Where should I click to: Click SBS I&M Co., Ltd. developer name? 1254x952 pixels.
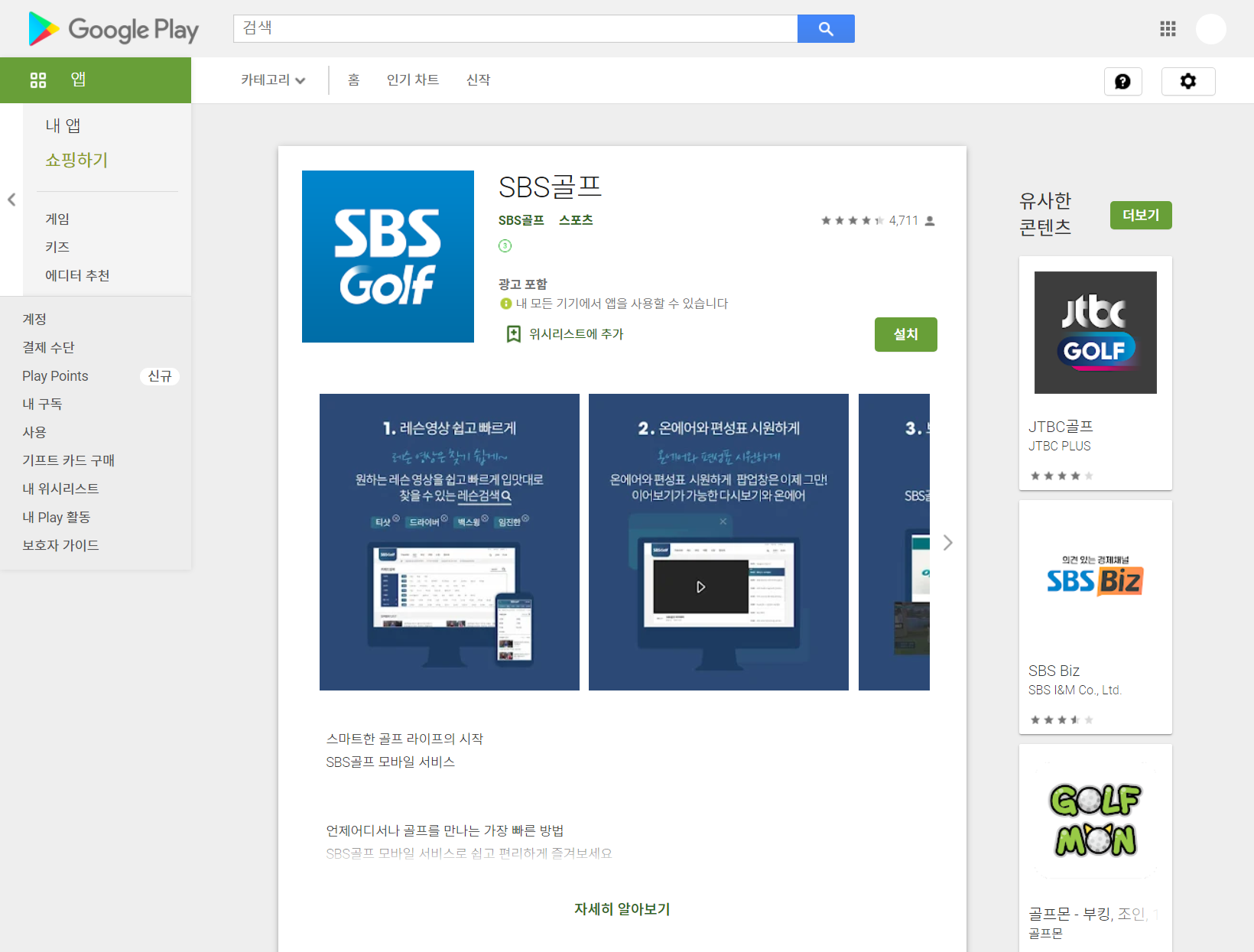click(1074, 690)
